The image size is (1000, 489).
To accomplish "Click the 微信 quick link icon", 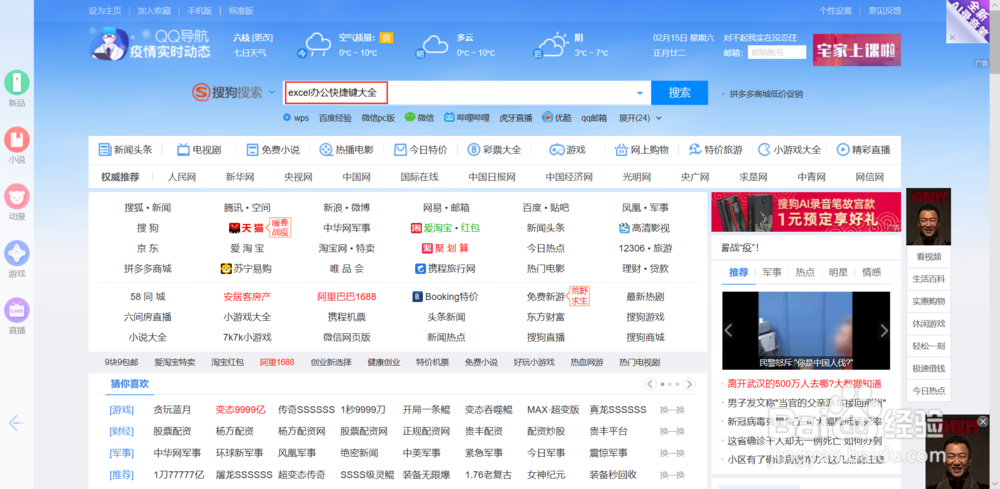I will point(409,118).
